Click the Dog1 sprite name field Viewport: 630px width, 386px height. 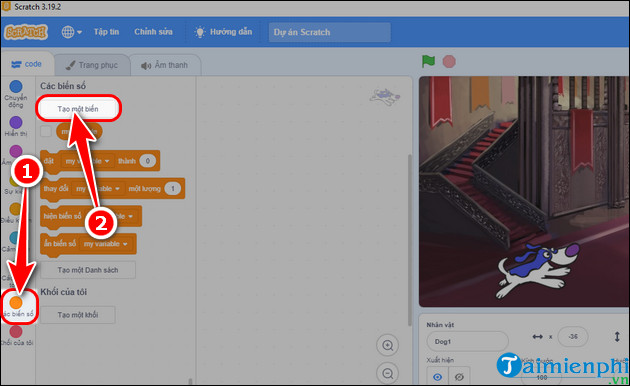point(467,341)
